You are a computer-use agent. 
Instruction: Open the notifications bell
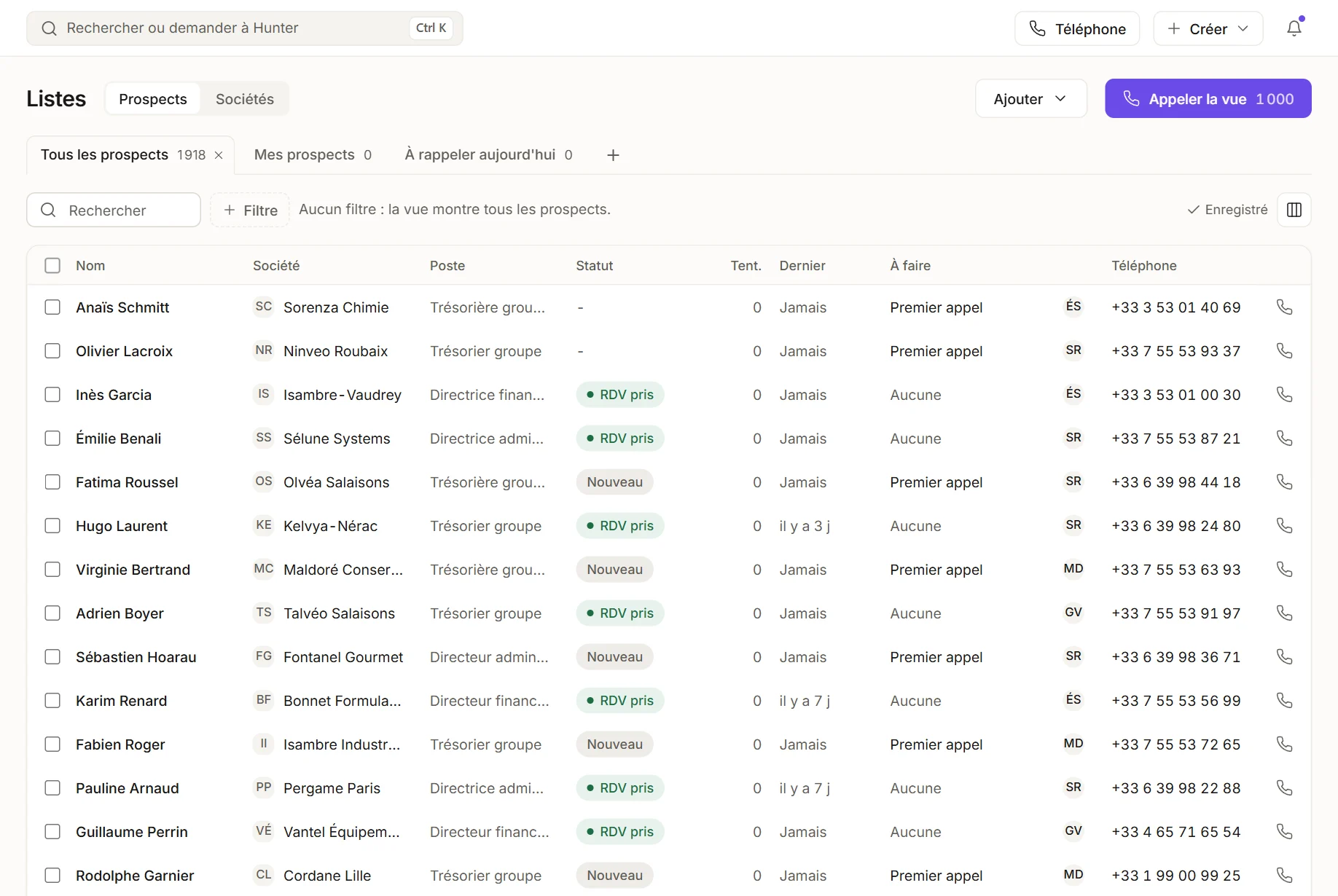(1294, 28)
